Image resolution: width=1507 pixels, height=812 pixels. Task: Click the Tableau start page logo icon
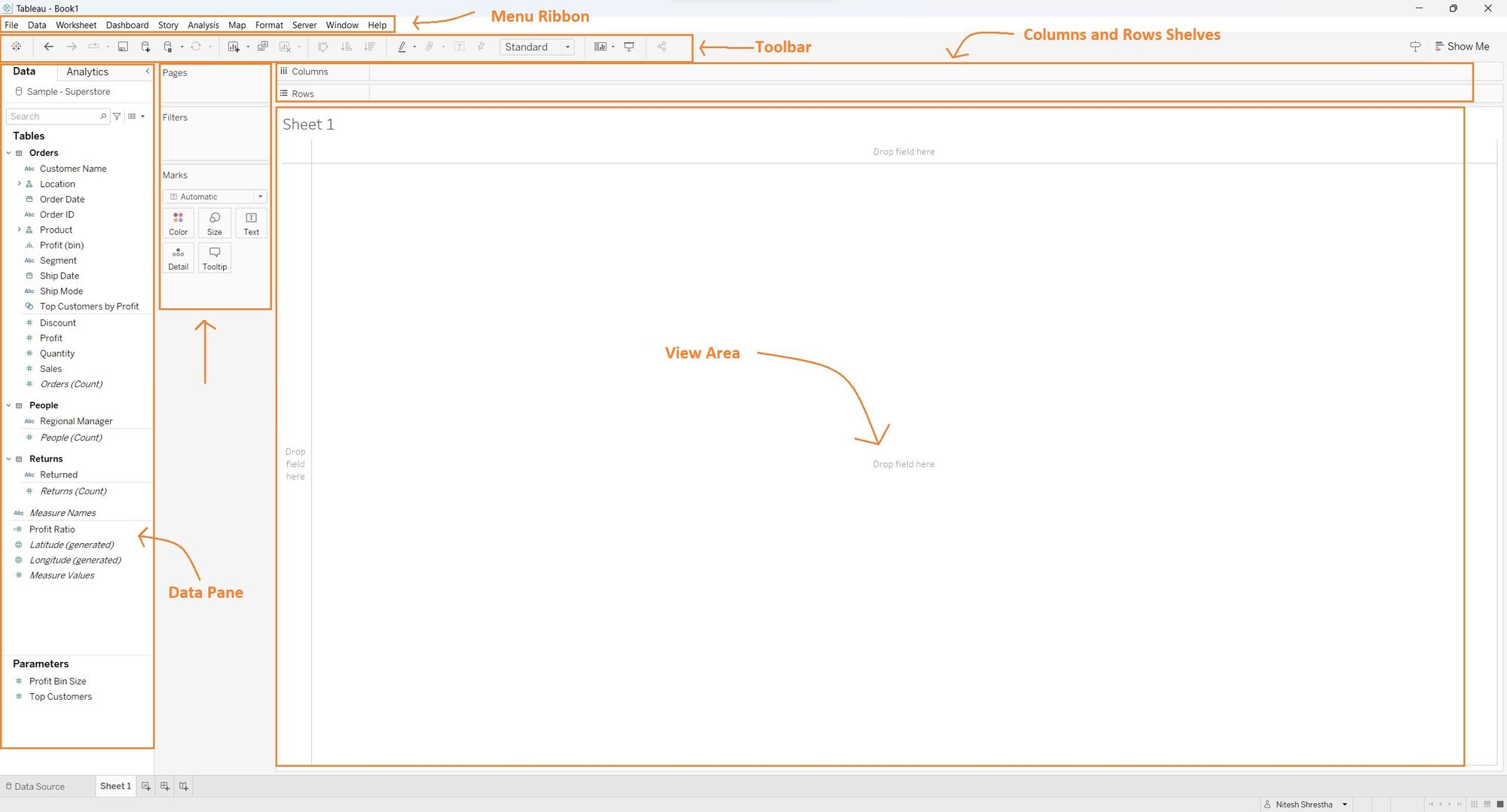point(16,47)
